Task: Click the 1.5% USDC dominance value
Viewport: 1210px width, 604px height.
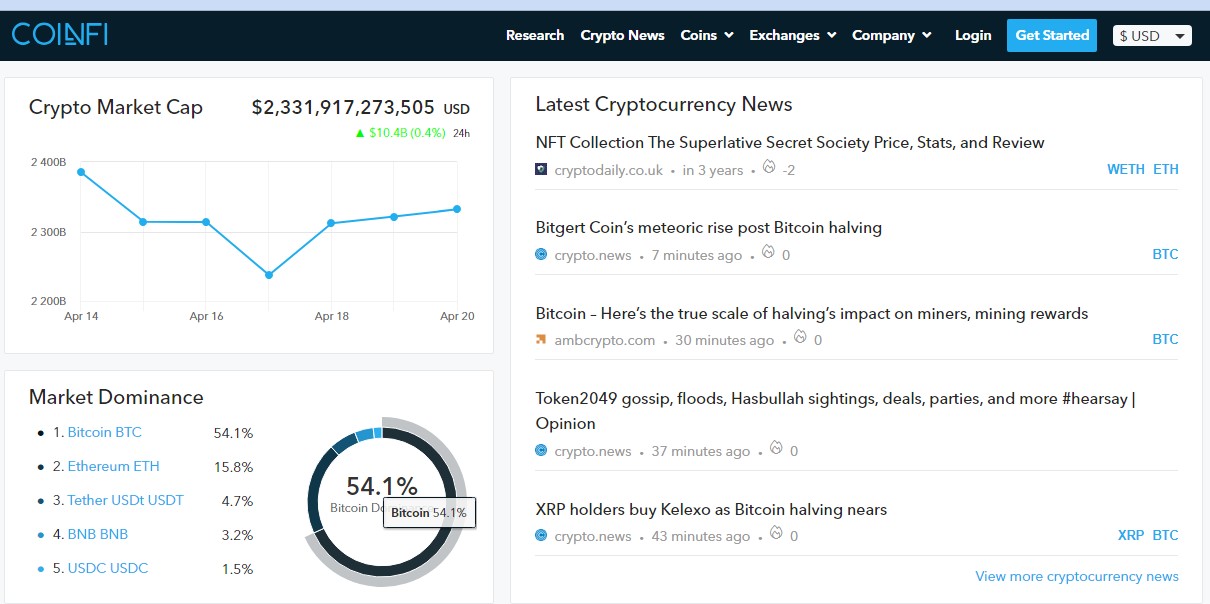Action: 237,569
